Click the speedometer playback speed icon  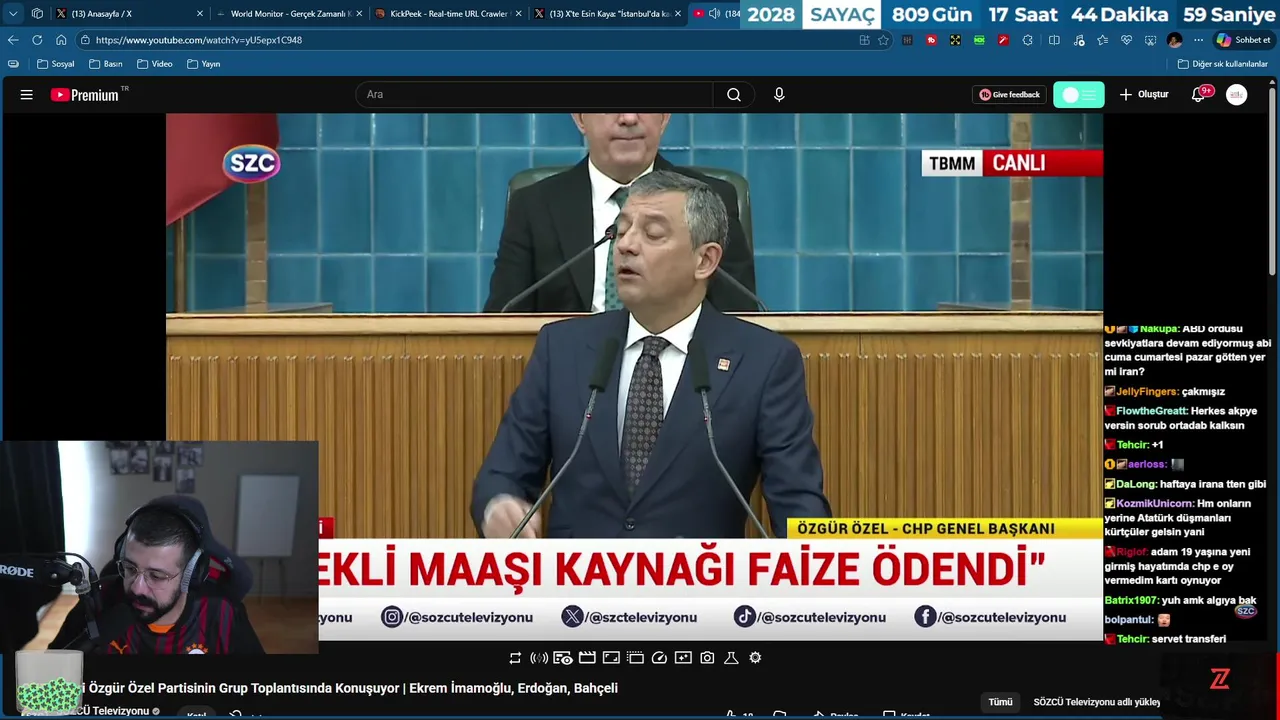659,658
